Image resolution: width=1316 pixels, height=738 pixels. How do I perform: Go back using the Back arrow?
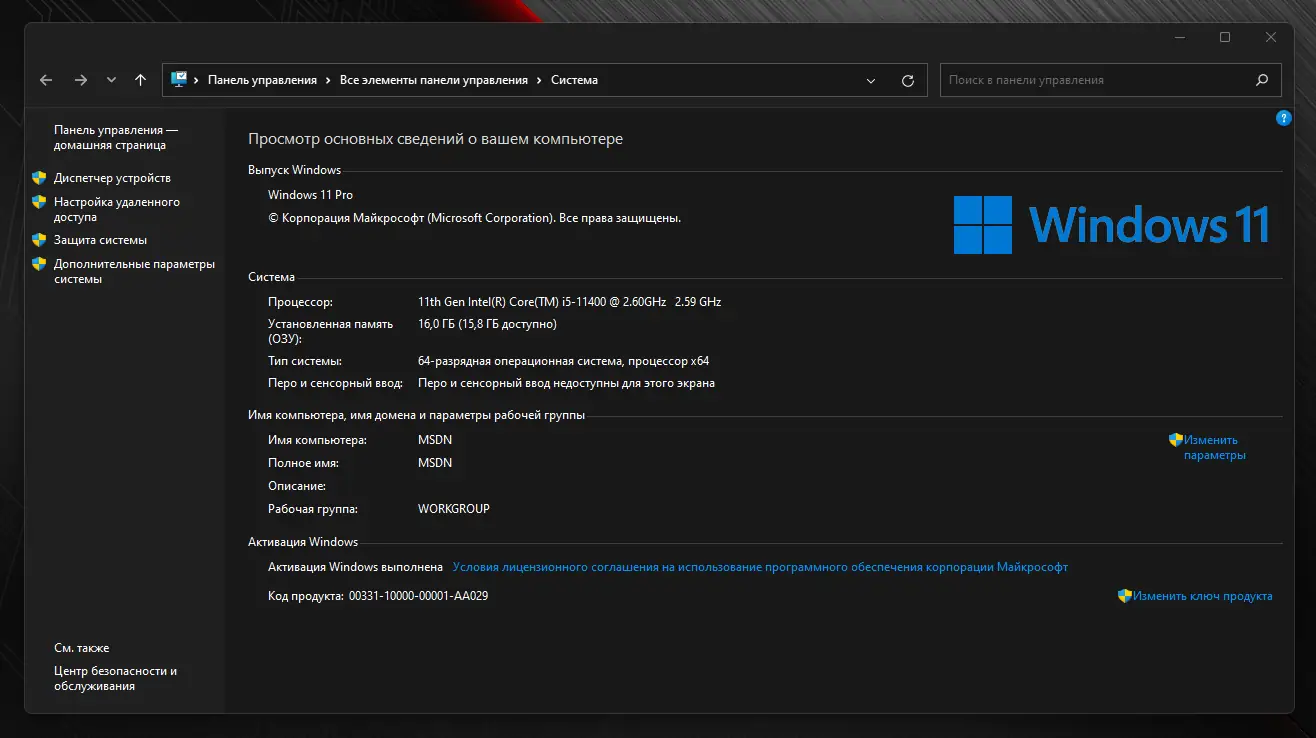click(x=46, y=80)
